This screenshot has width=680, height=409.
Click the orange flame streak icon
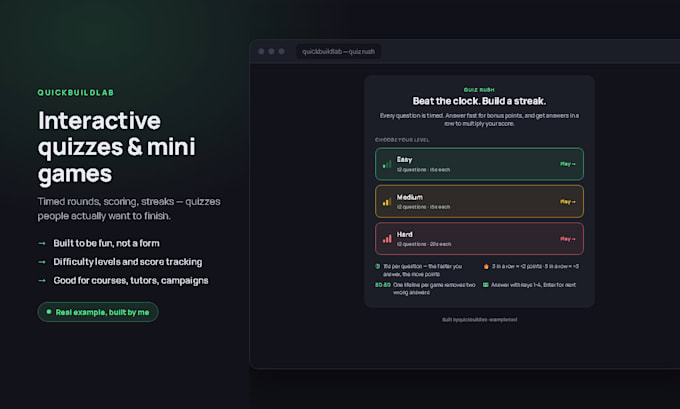tap(486, 266)
